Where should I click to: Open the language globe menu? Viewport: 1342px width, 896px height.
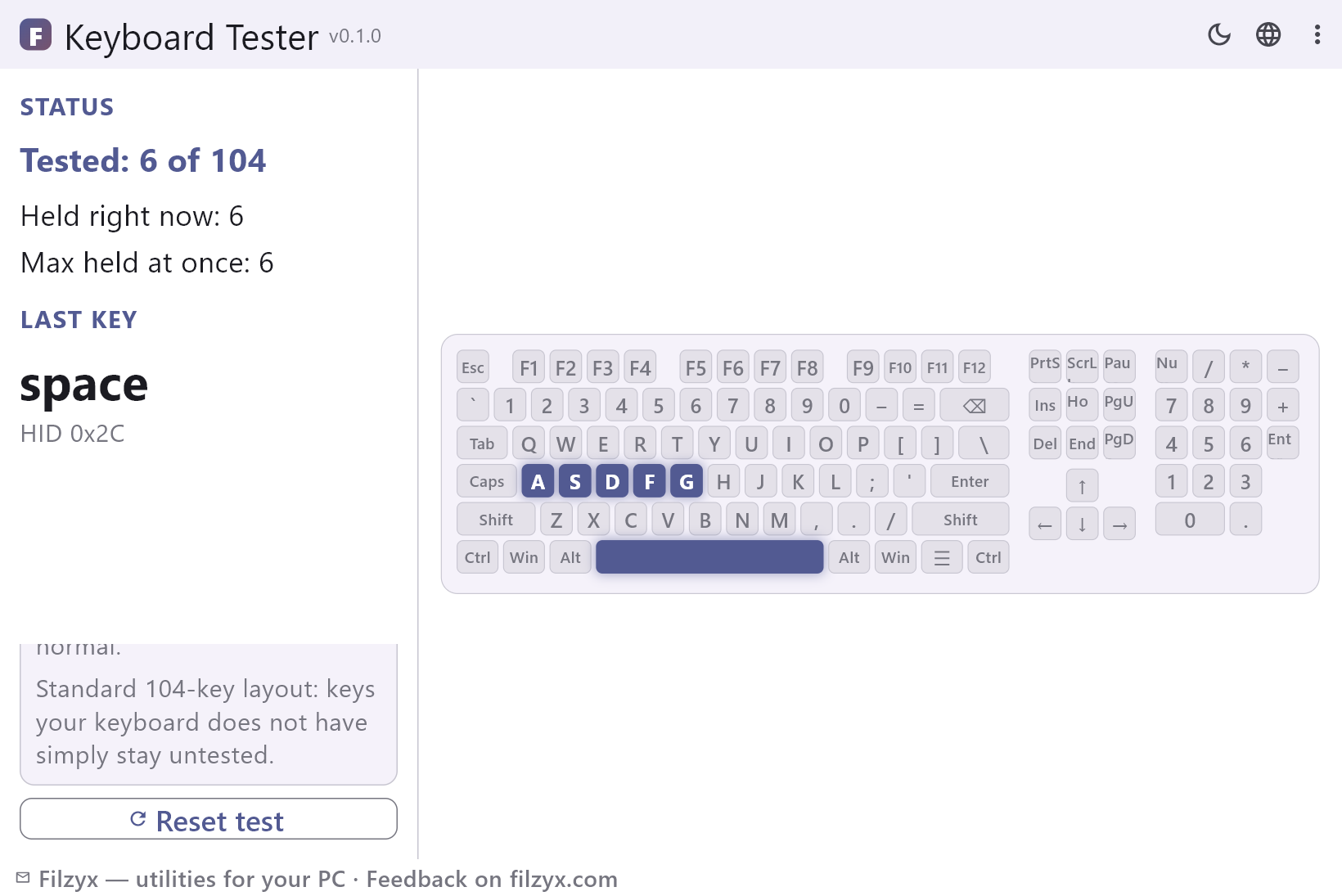[x=1268, y=34]
